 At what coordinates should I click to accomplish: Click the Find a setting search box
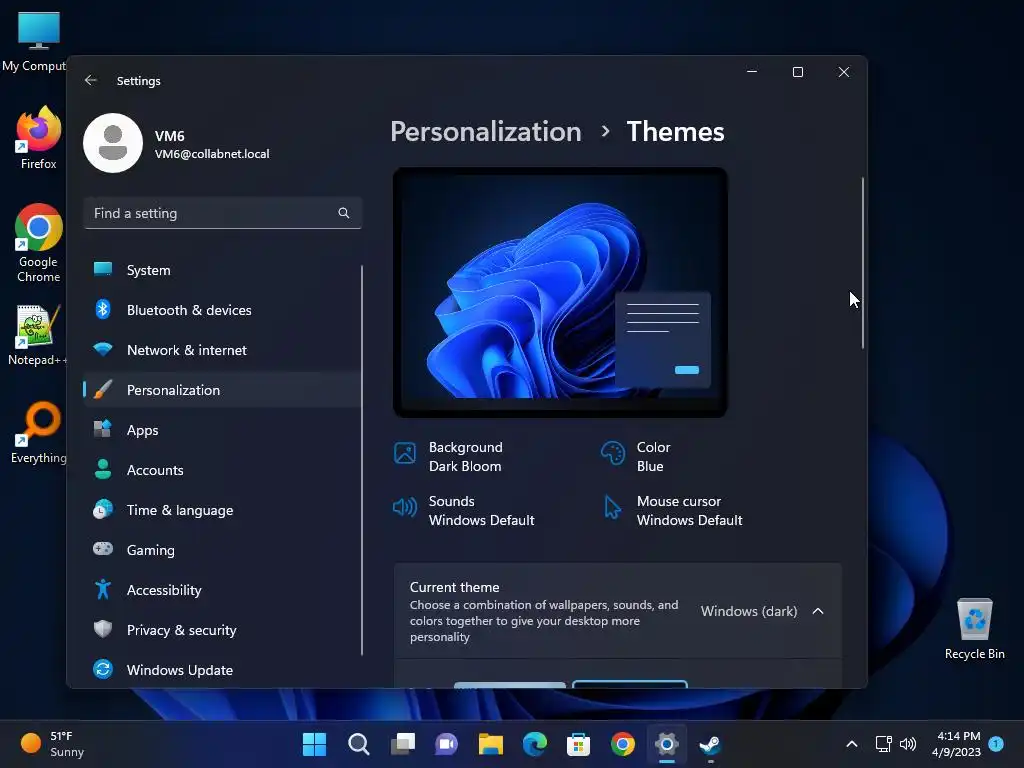point(222,213)
